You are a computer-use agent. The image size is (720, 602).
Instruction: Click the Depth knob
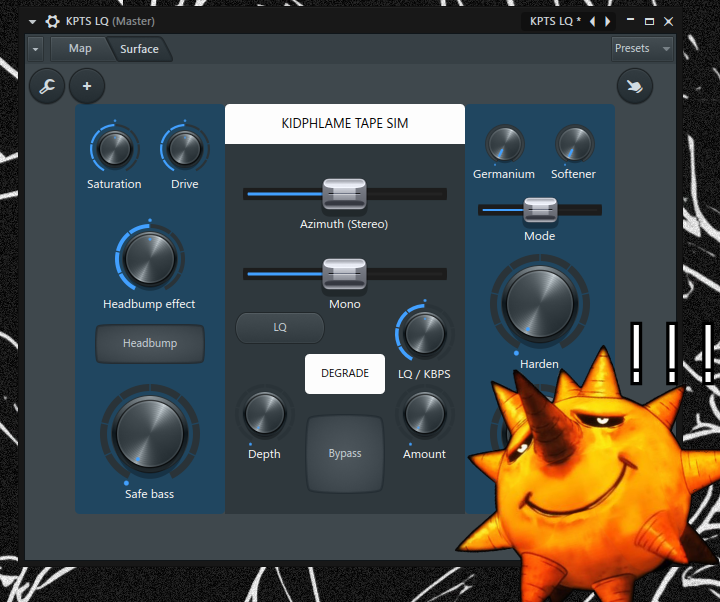[264, 414]
